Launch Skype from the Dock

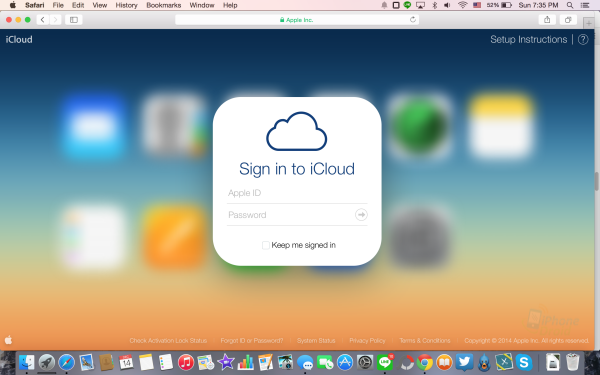[x=524, y=362]
